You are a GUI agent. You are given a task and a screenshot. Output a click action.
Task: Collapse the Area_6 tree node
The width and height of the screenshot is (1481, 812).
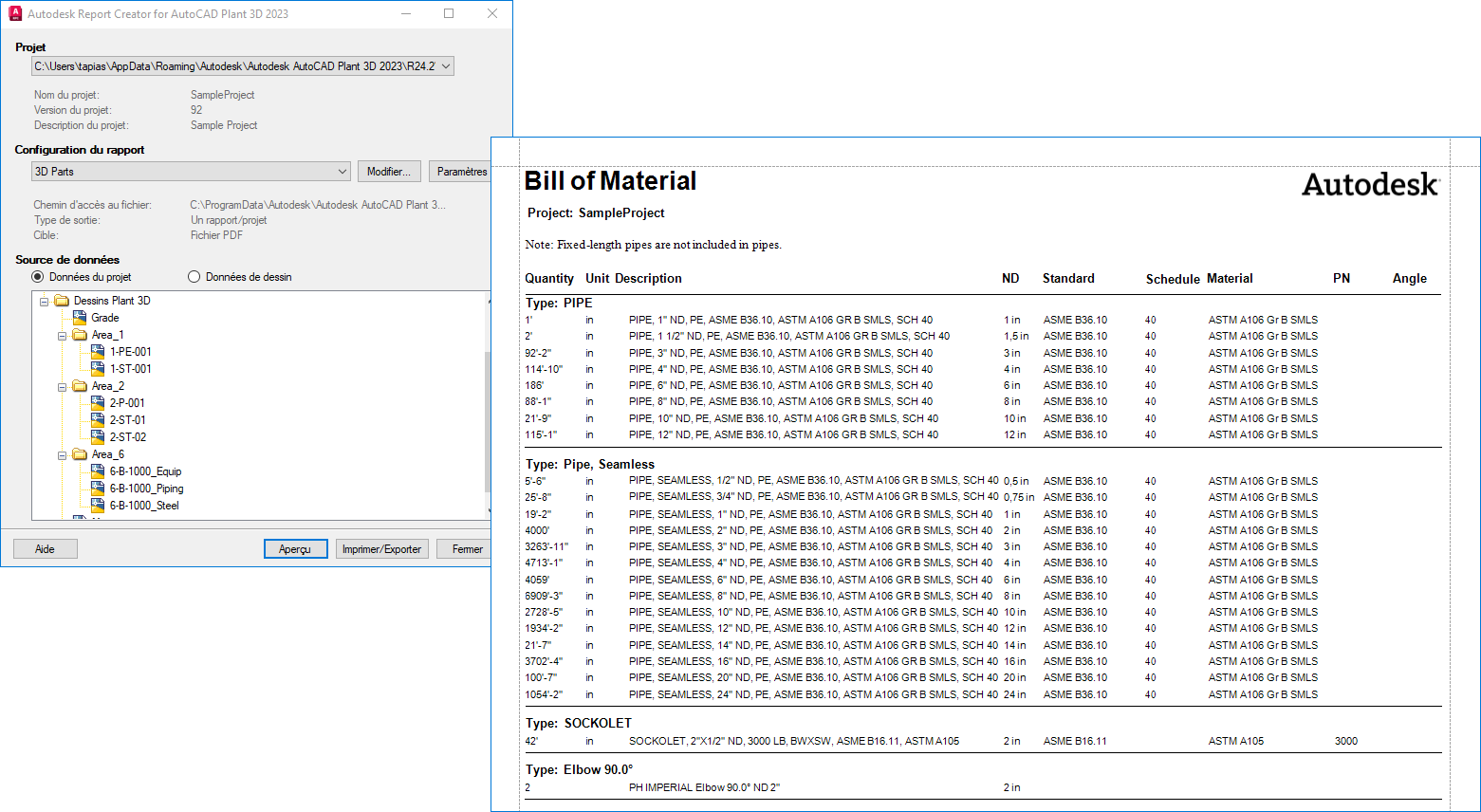click(62, 455)
